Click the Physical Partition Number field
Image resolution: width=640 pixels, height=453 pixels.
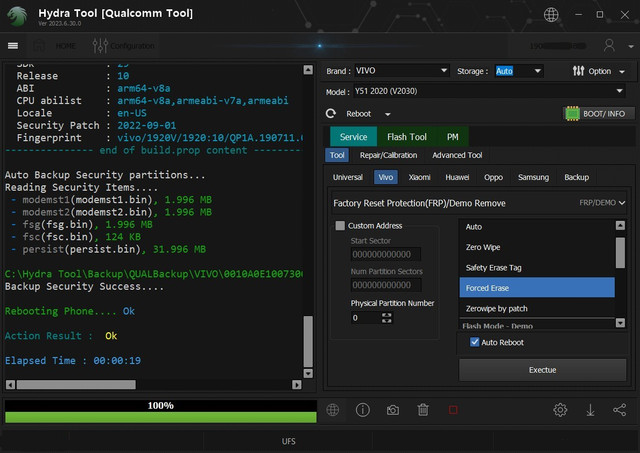(x=366, y=318)
